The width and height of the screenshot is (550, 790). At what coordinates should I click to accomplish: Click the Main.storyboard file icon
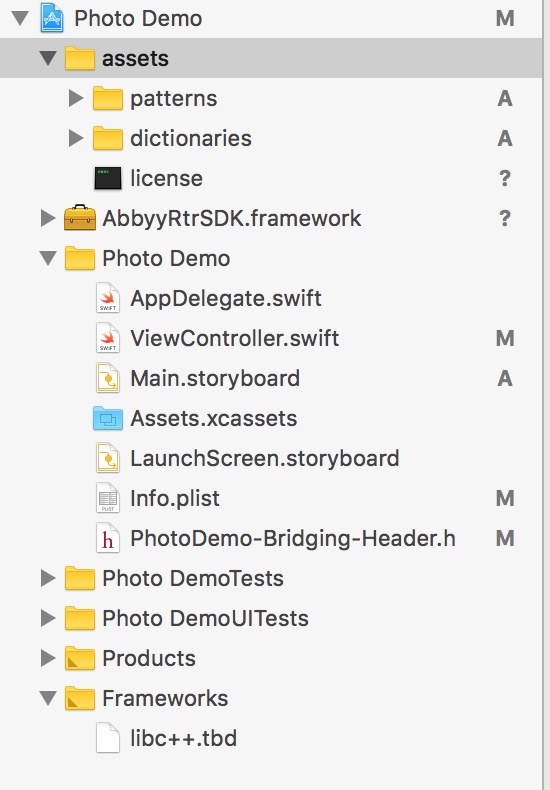point(108,378)
